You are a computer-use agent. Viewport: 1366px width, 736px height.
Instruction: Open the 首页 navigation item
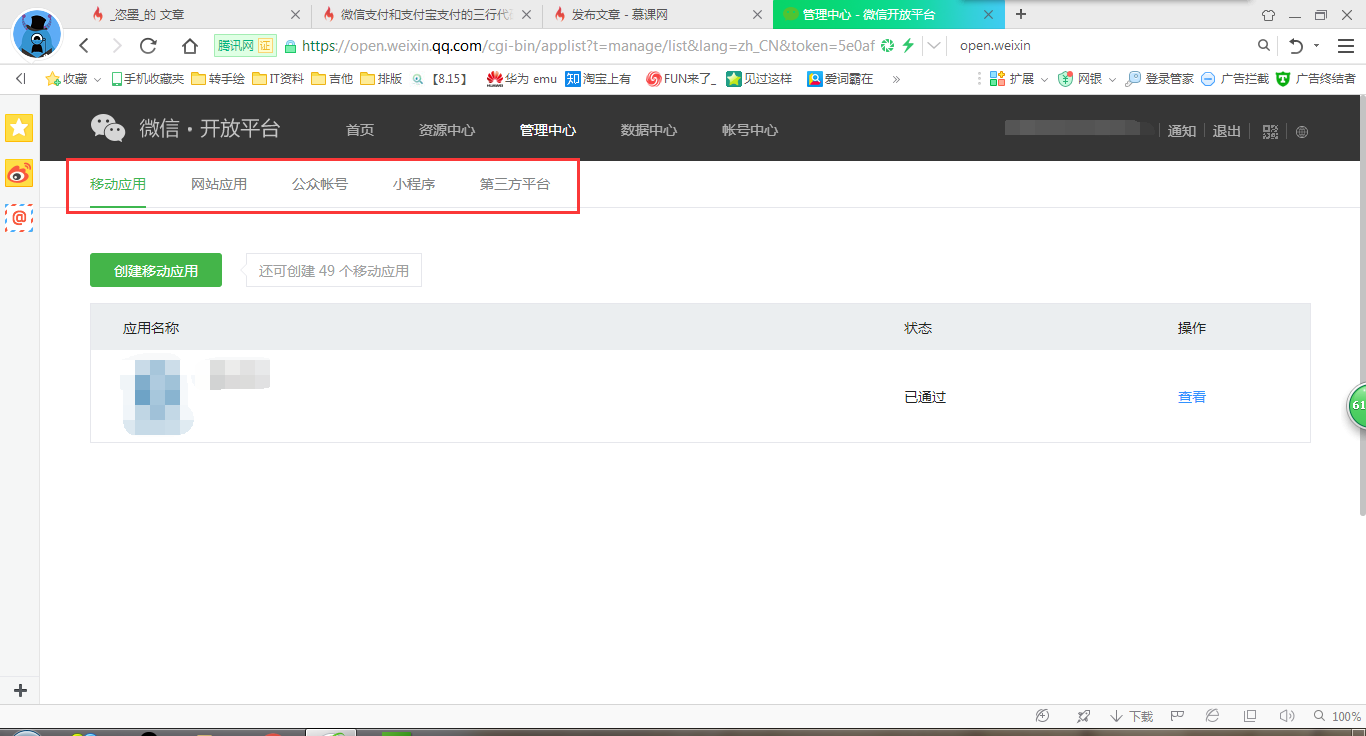click(x=360, y=130)
